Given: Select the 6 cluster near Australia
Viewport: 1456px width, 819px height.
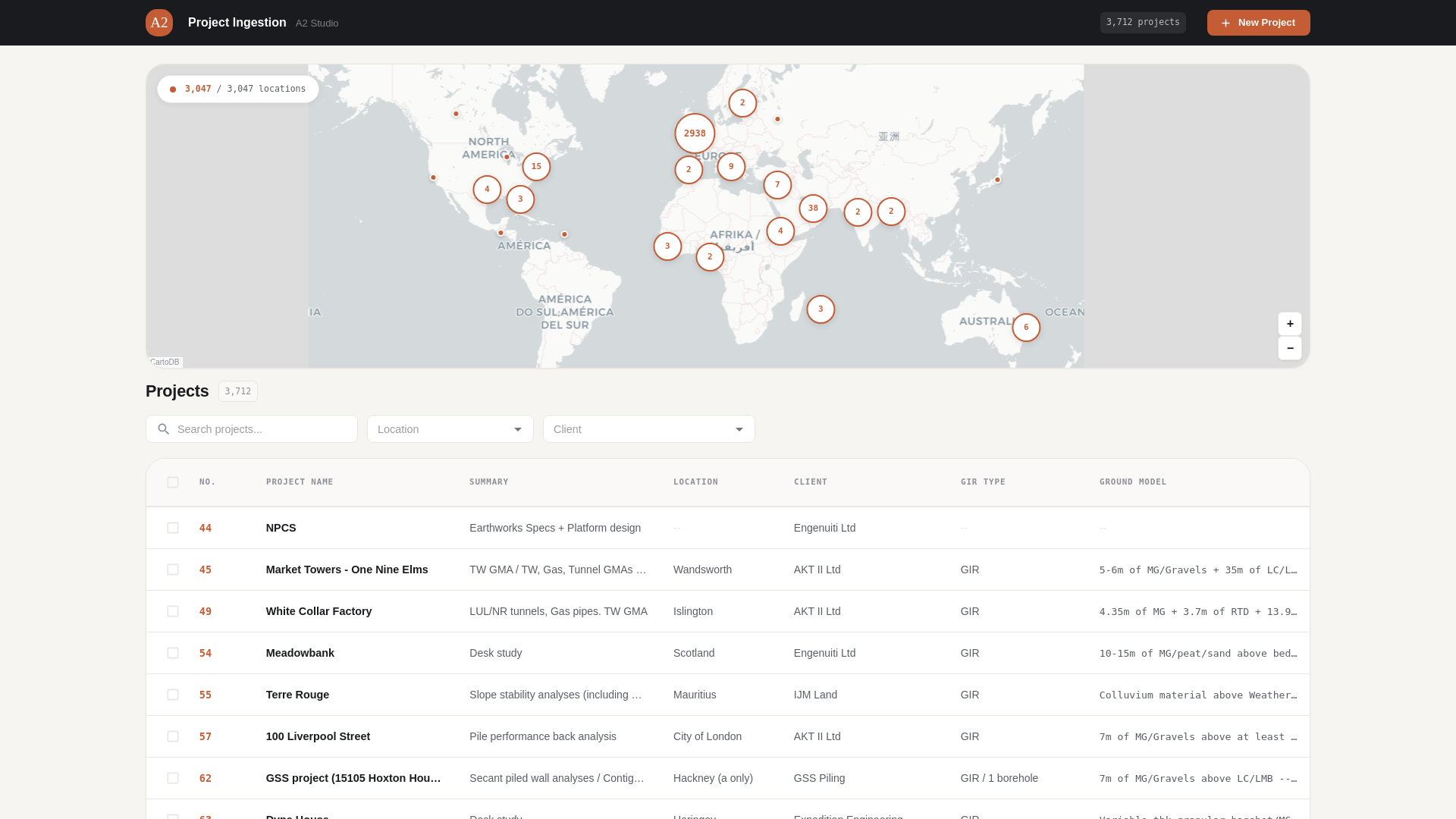Looking at the screenshot, I should click(1026, 328).
